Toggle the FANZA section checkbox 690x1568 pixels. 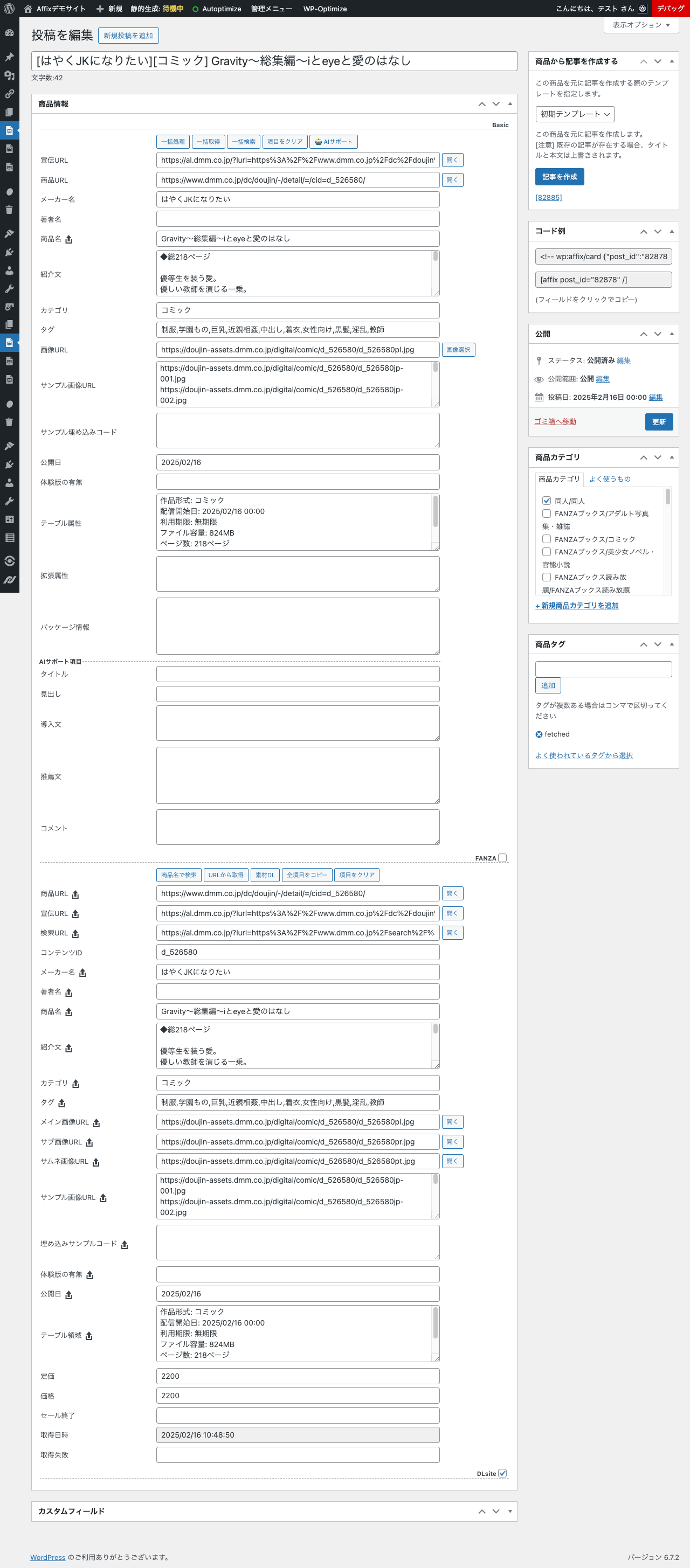(x=502, y=858)
